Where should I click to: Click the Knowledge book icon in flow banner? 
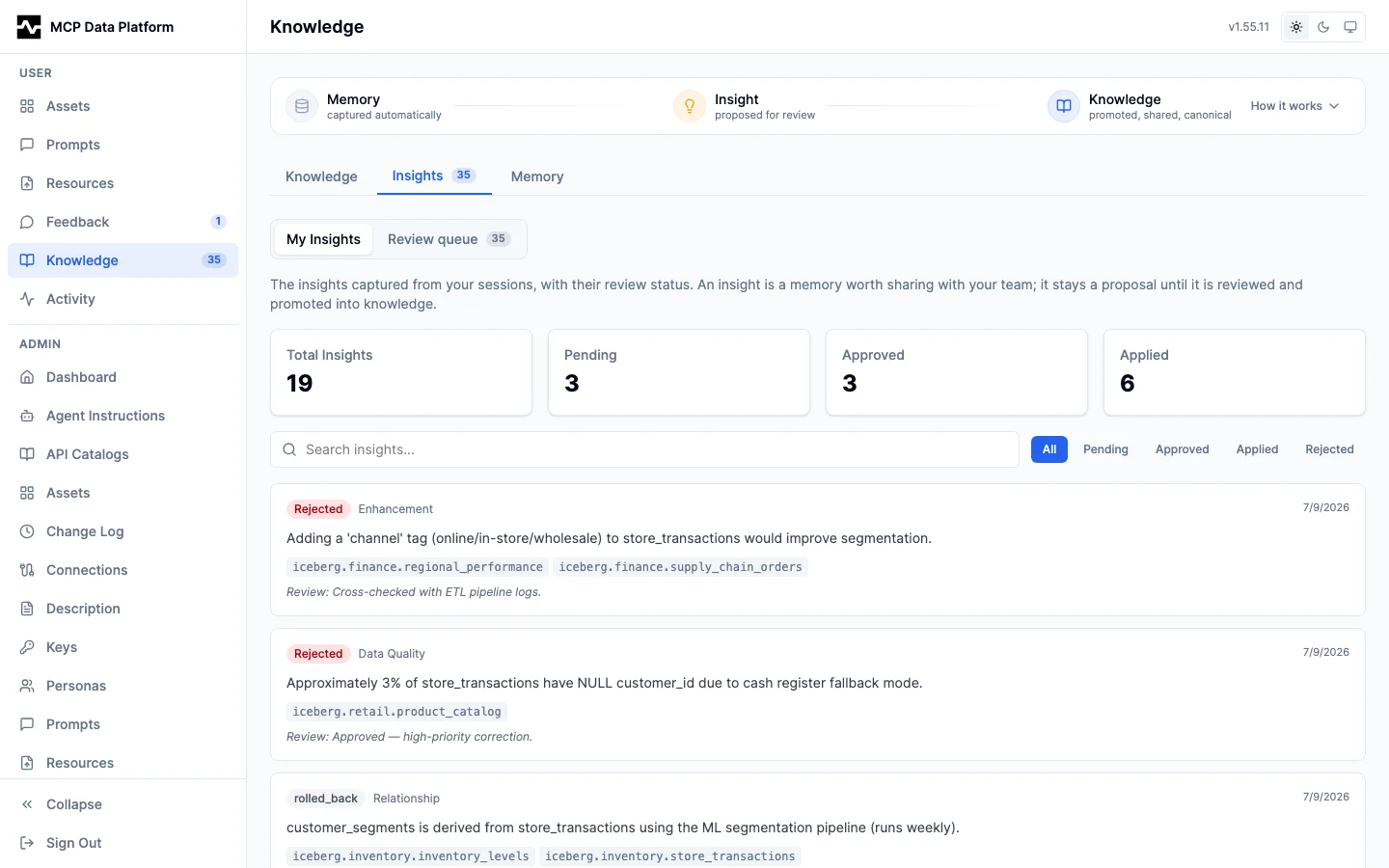click(1064, 106)
